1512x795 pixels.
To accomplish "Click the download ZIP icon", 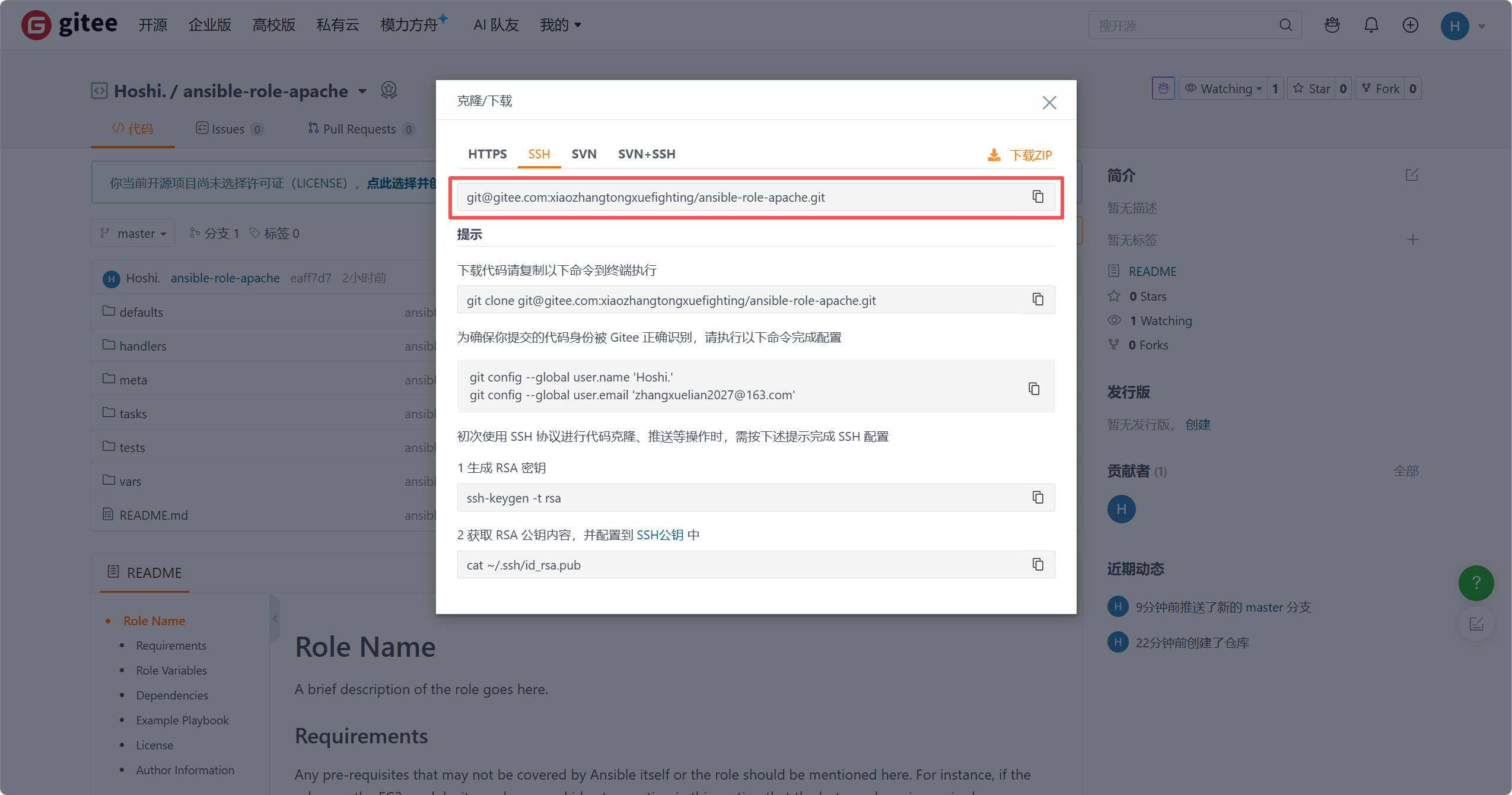I will (994, 155).
